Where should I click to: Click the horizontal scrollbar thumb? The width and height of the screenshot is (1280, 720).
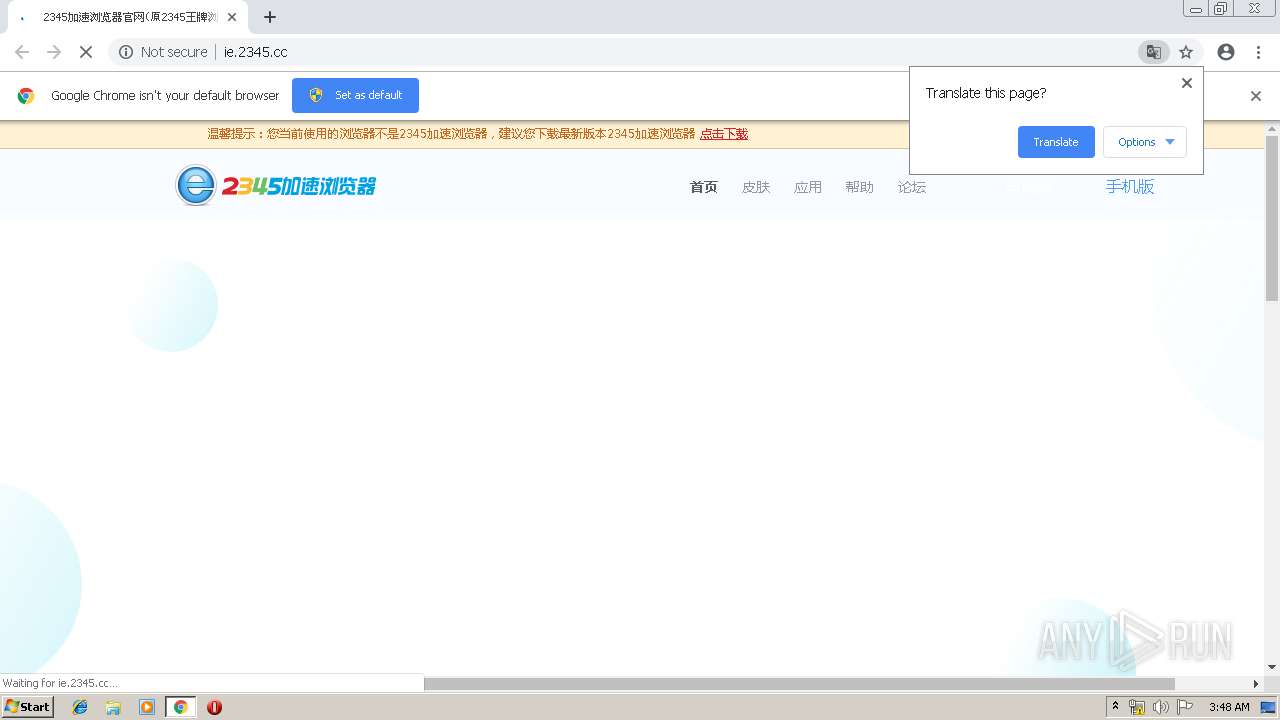click(x=799, y=684)
